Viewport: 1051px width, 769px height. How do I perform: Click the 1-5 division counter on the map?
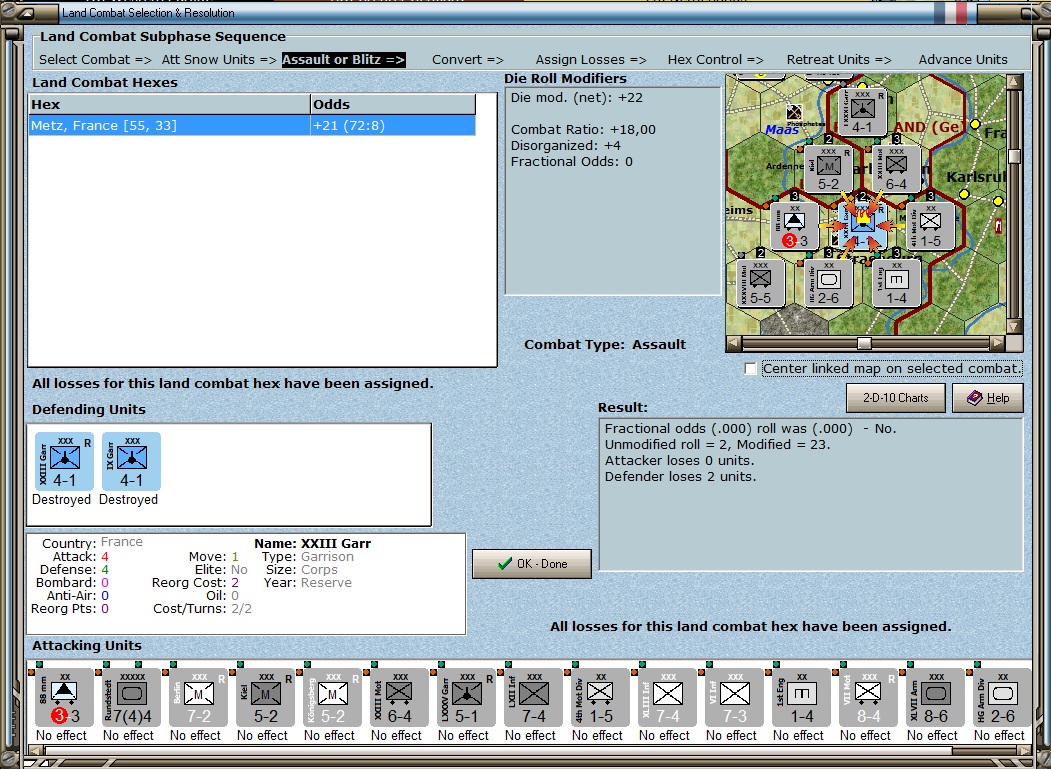930,226
